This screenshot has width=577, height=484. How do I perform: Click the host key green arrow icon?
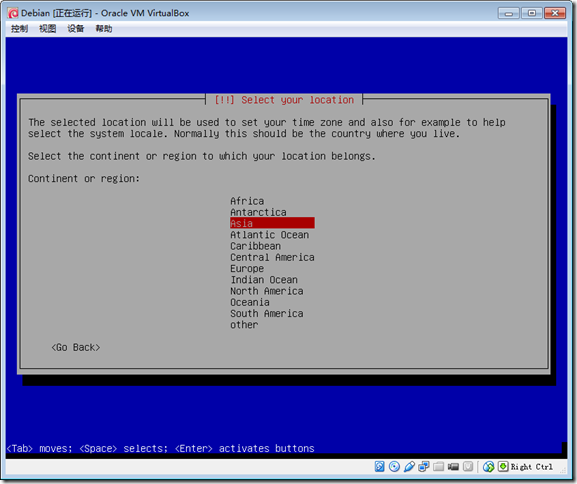click(x=503, y=466)
